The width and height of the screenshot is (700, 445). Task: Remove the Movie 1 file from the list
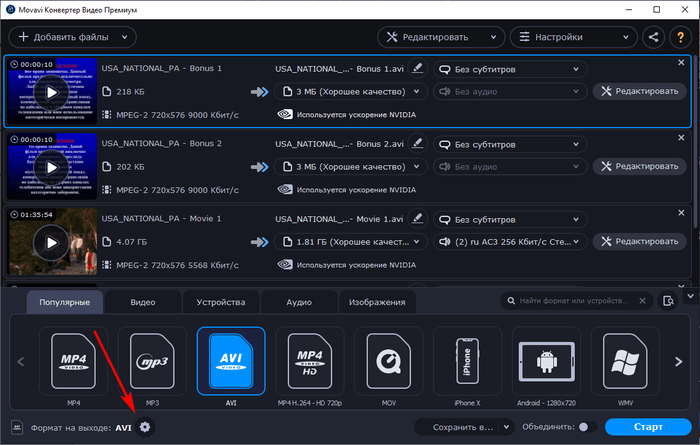click(x=681, y=213)
